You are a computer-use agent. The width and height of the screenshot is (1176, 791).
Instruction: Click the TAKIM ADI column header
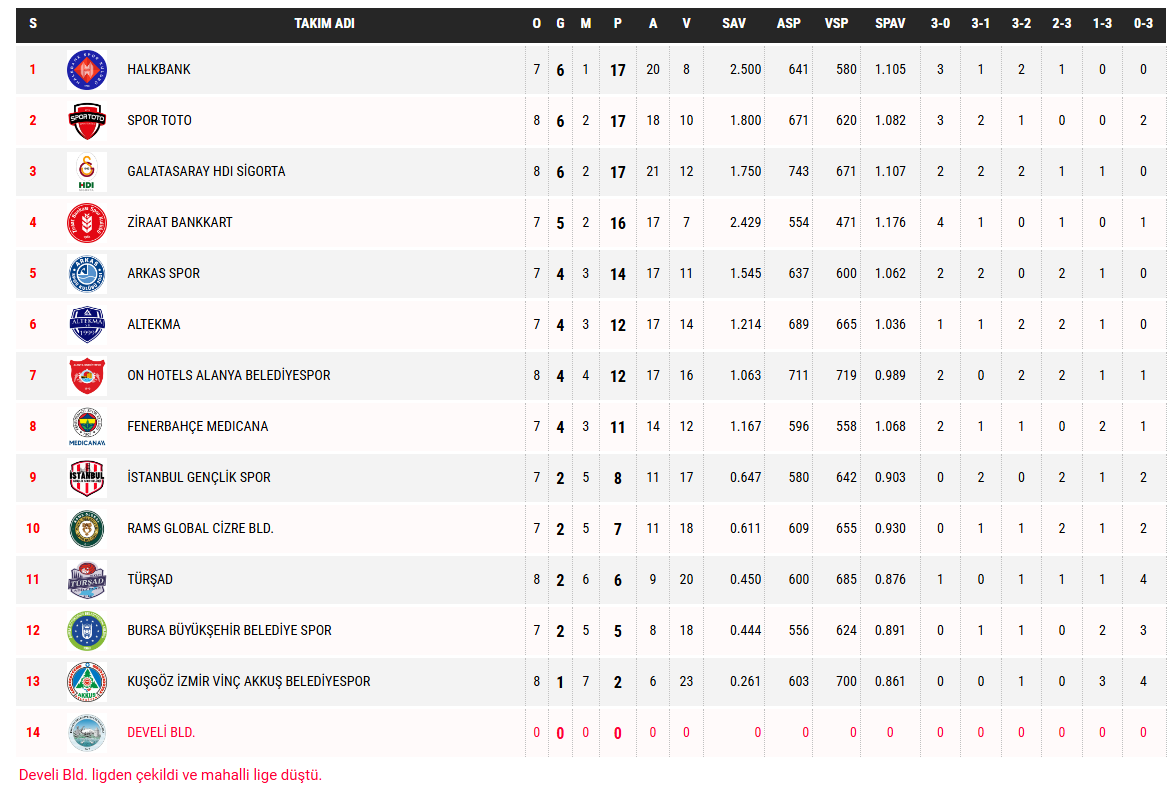[x=324, y=24]
